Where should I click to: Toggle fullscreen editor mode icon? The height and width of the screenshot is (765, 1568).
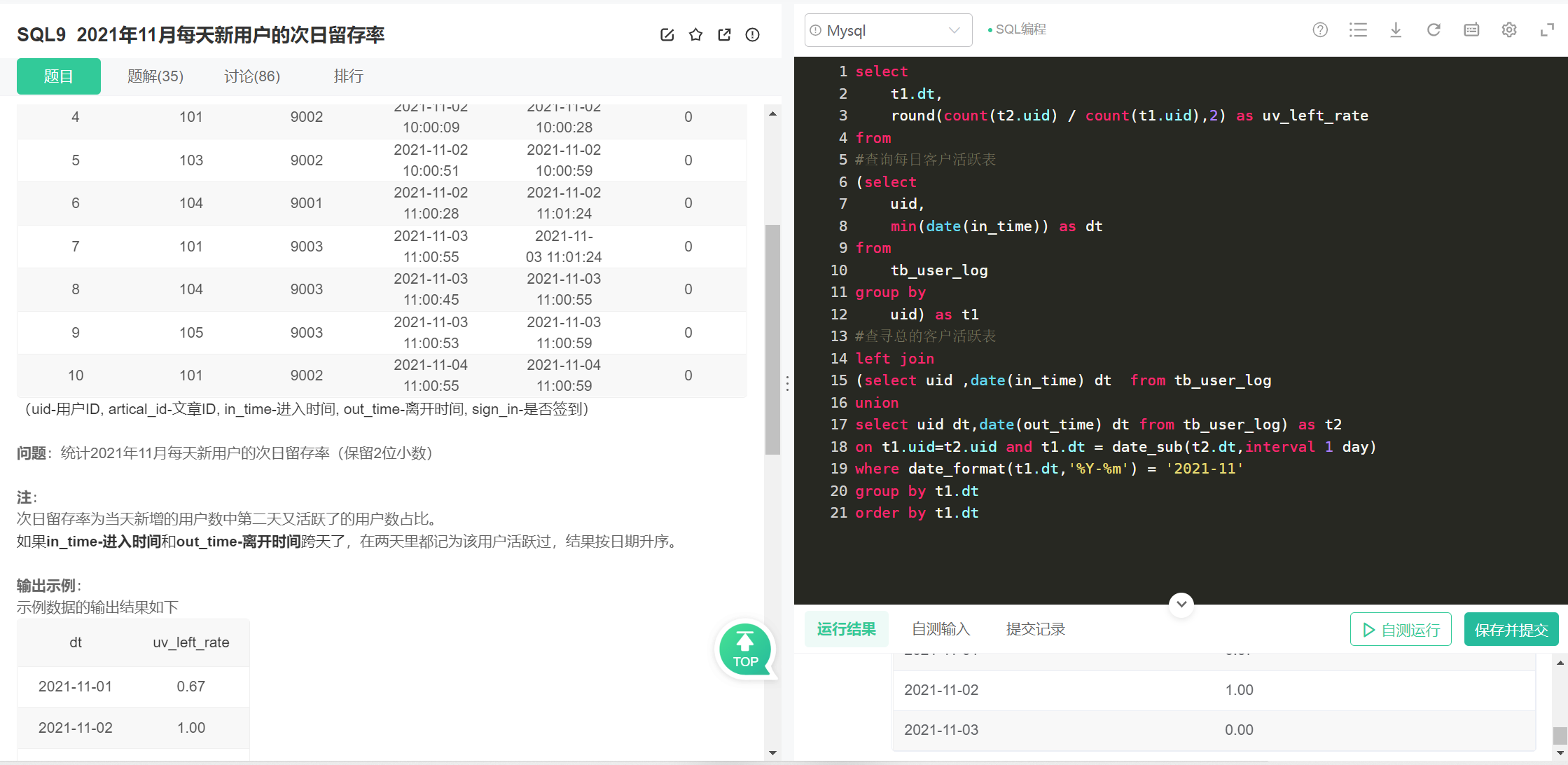[1547, 30]
